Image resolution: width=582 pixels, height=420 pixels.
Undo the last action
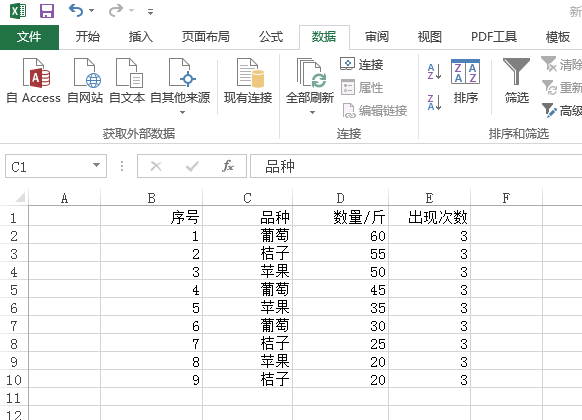pos(76,10)
